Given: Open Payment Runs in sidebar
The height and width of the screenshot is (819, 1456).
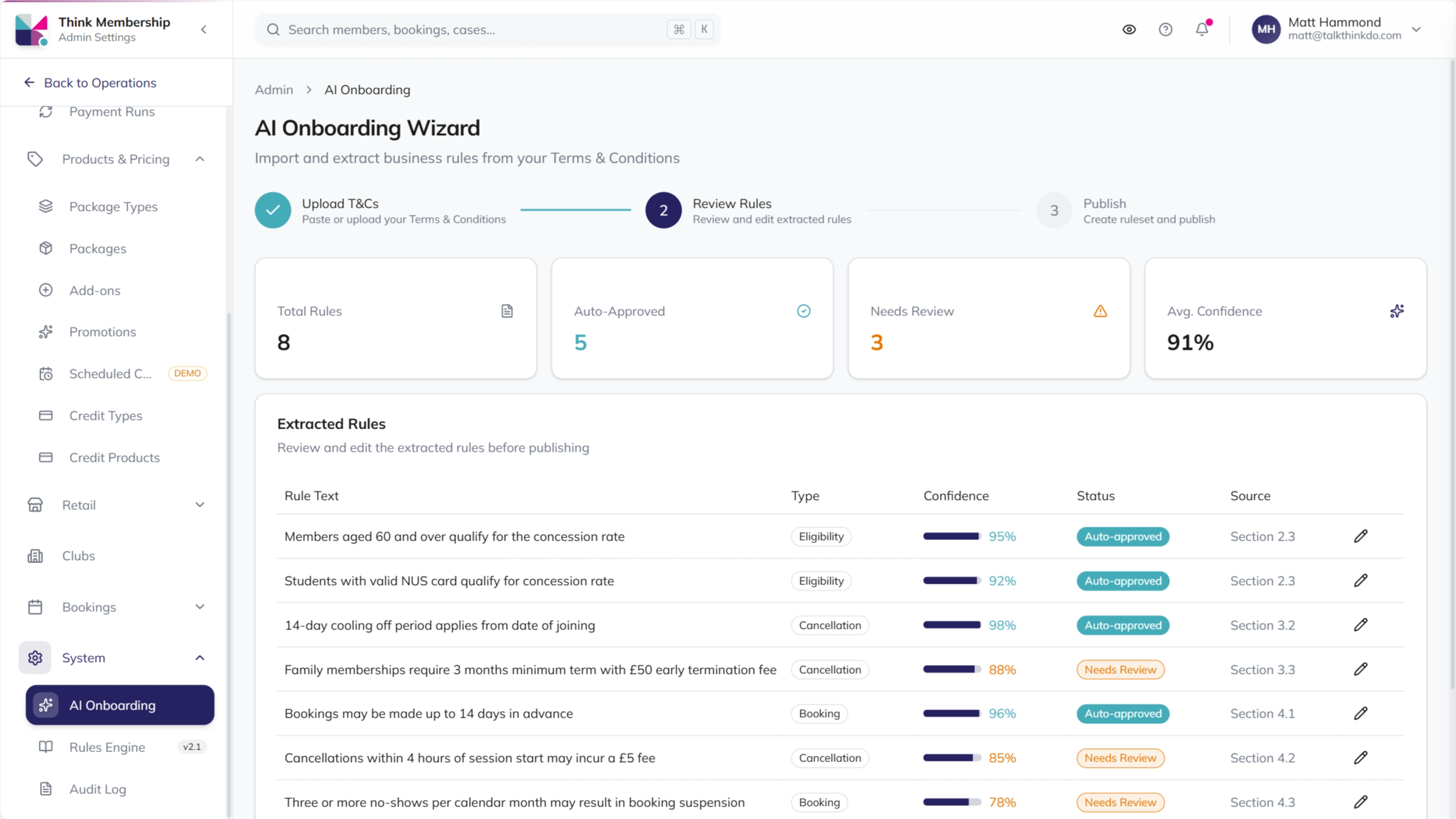Looking at the screenshot, I should point(112,111).
